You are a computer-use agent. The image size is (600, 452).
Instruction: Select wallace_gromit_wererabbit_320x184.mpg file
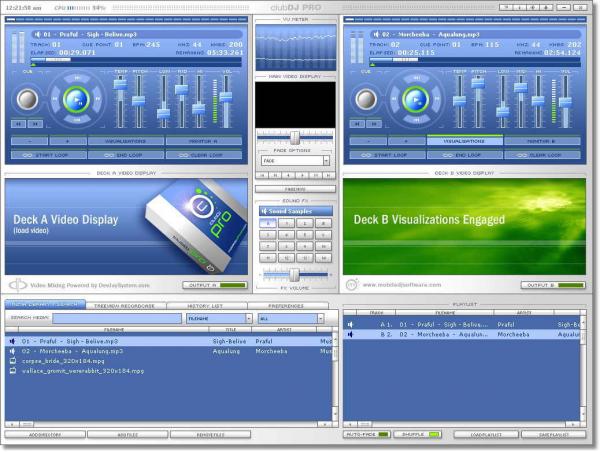click(x=168, y=371)
